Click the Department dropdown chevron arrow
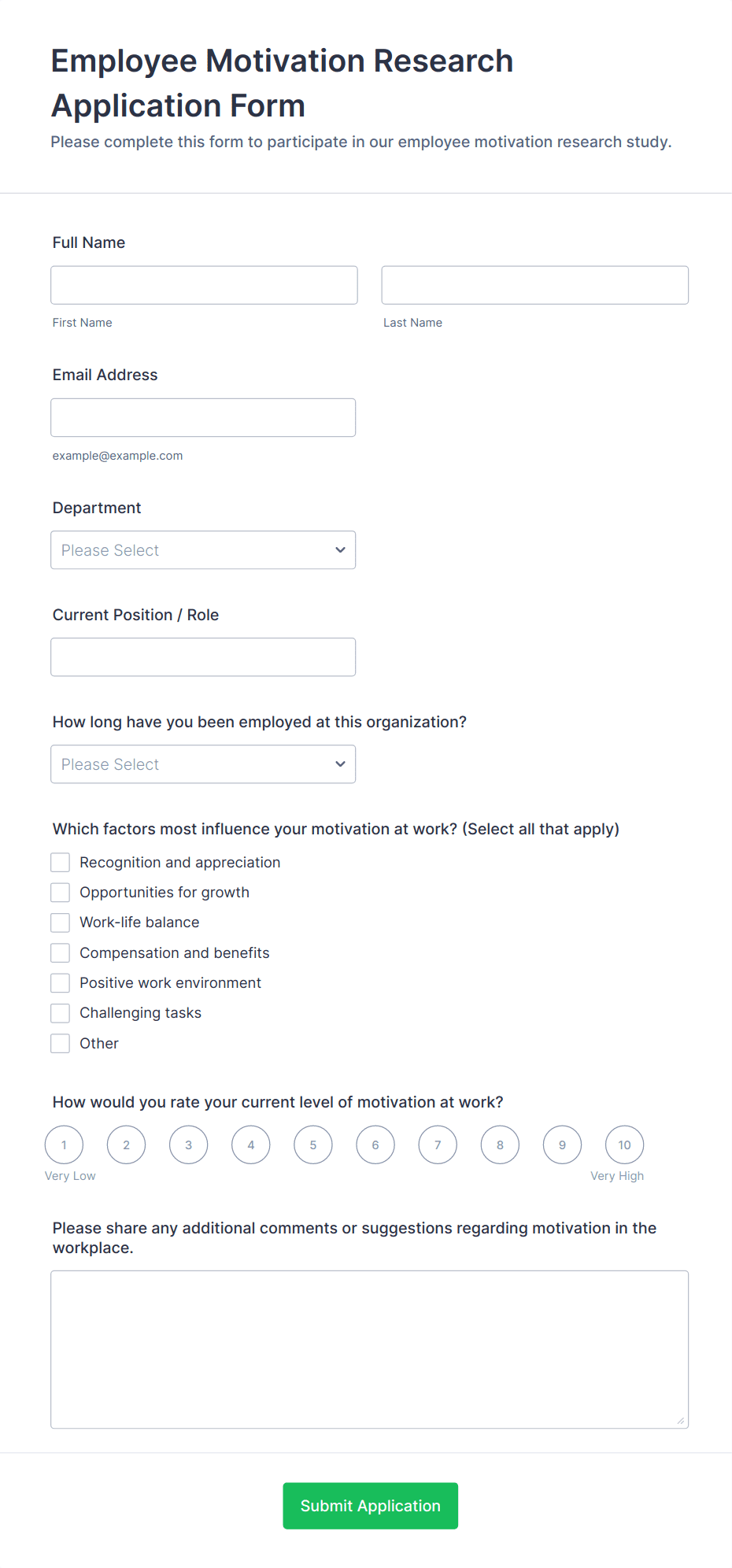This screenshot has height=1568, width=732. pos(339,549)
